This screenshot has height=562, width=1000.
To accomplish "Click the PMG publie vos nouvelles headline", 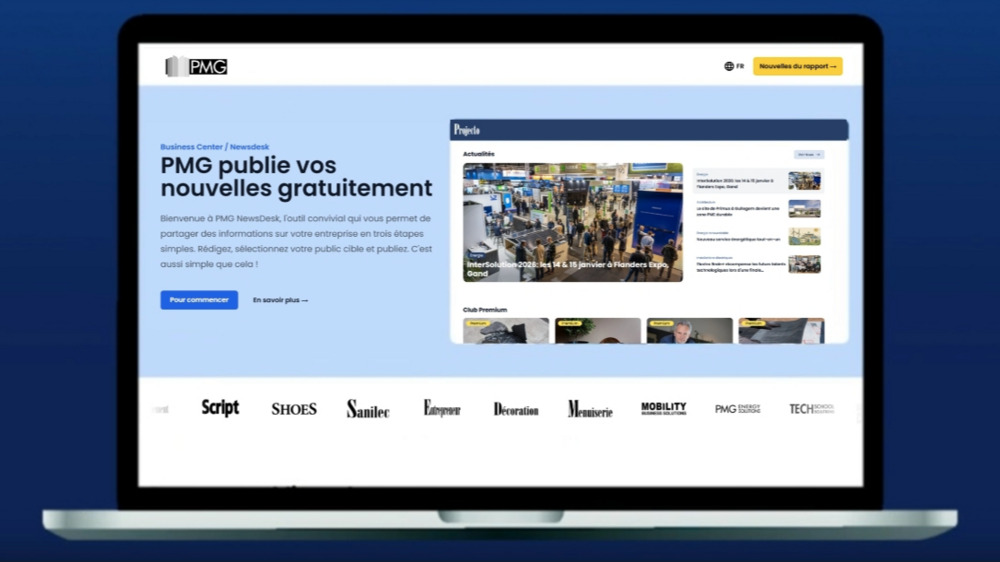I will 296,177.
